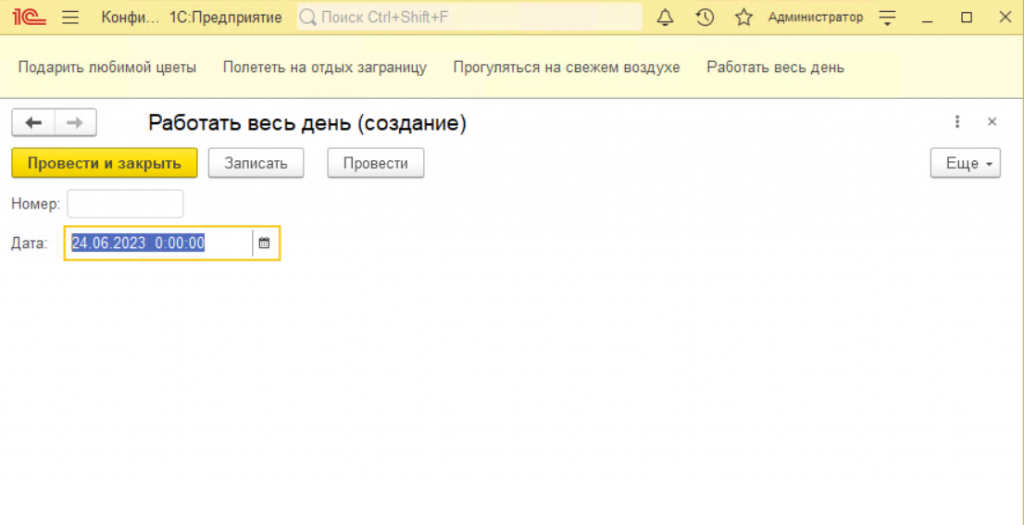Open Работать весь день section

(x=775, y=67)
